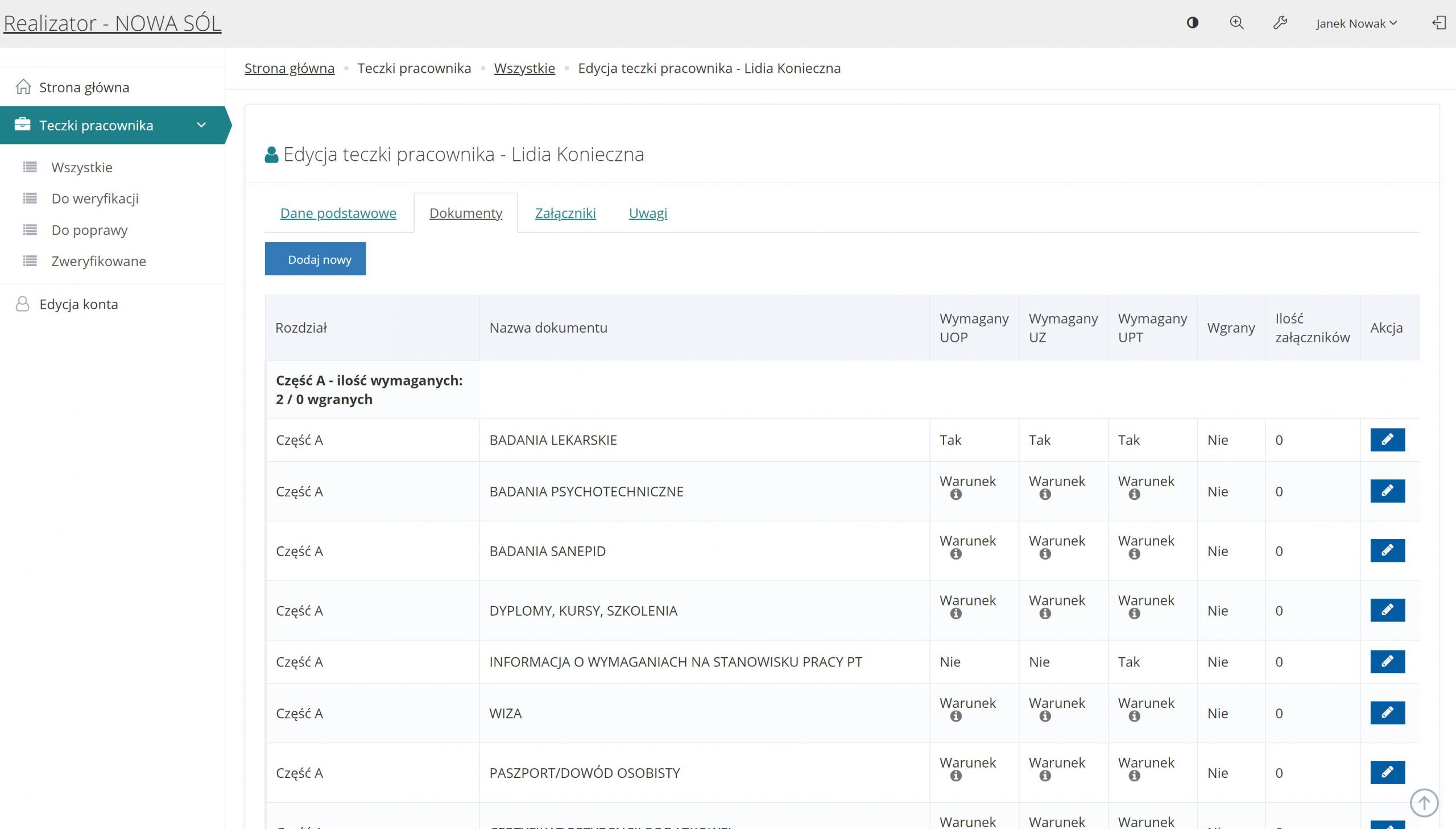Click the scroll-to-top arrow at bottom right
Image resolution: width=1456 pixels, height=829 pixels.
[x=1424, y=803]
